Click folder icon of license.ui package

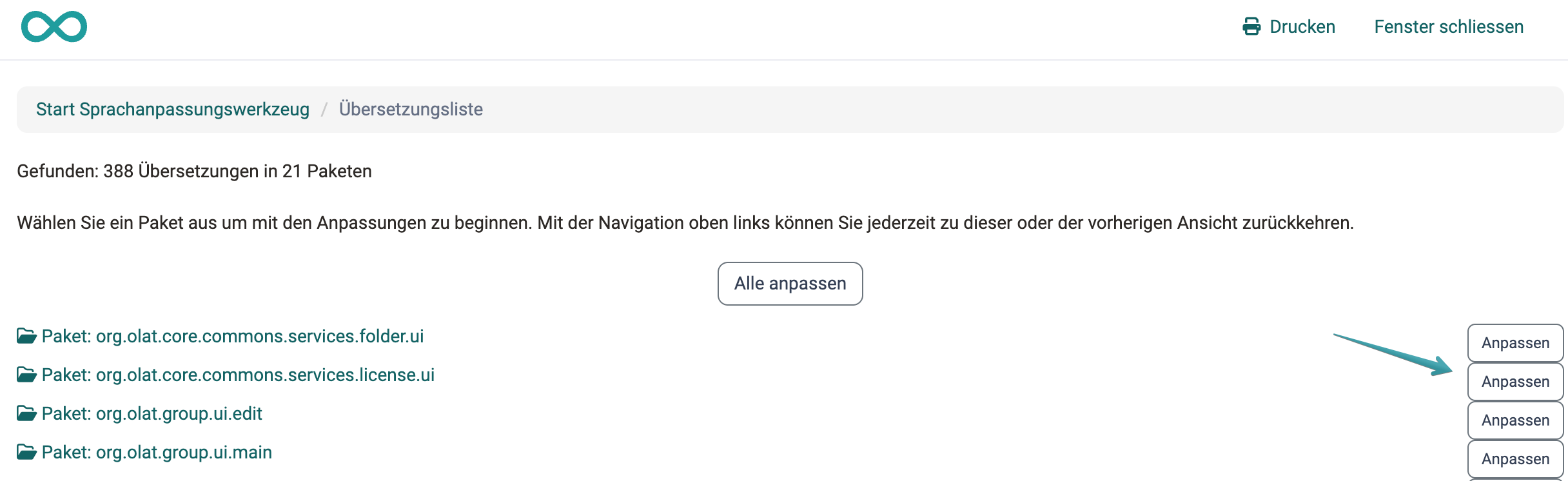coord(26,375)
